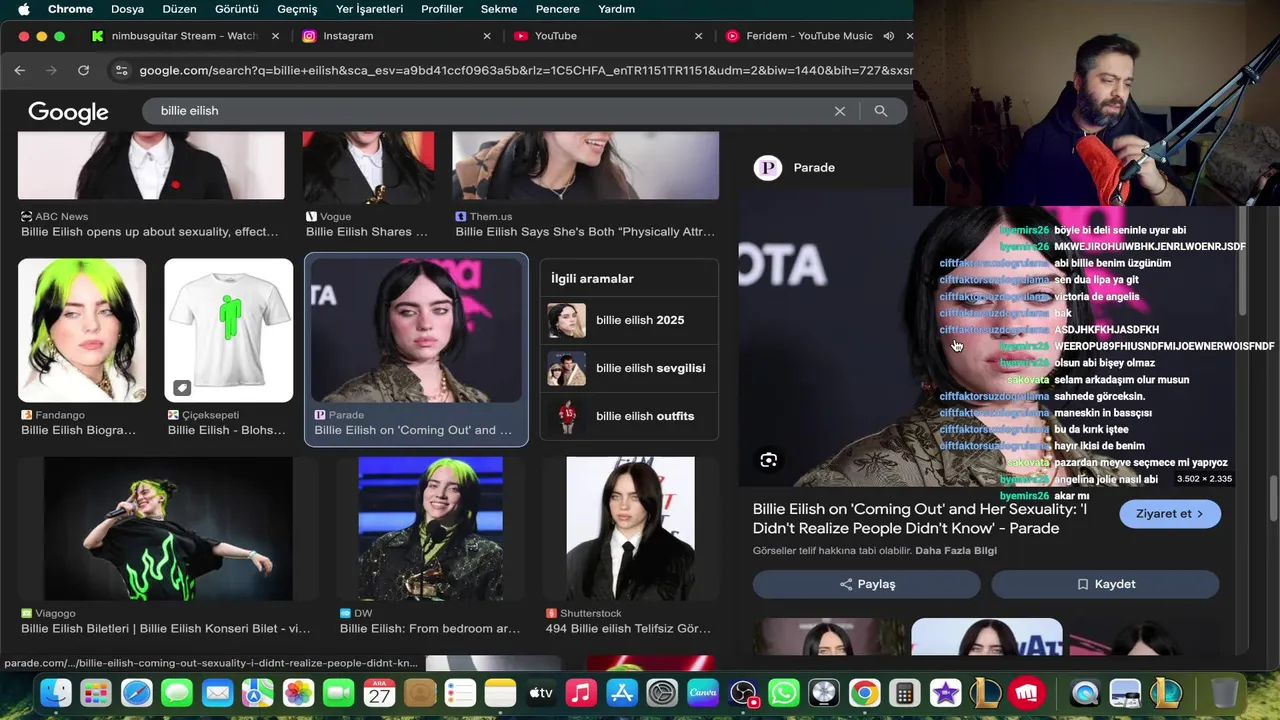Open Canva from the Dock
The height and width of the screenshot is (720, 1280).
point(703,692)
